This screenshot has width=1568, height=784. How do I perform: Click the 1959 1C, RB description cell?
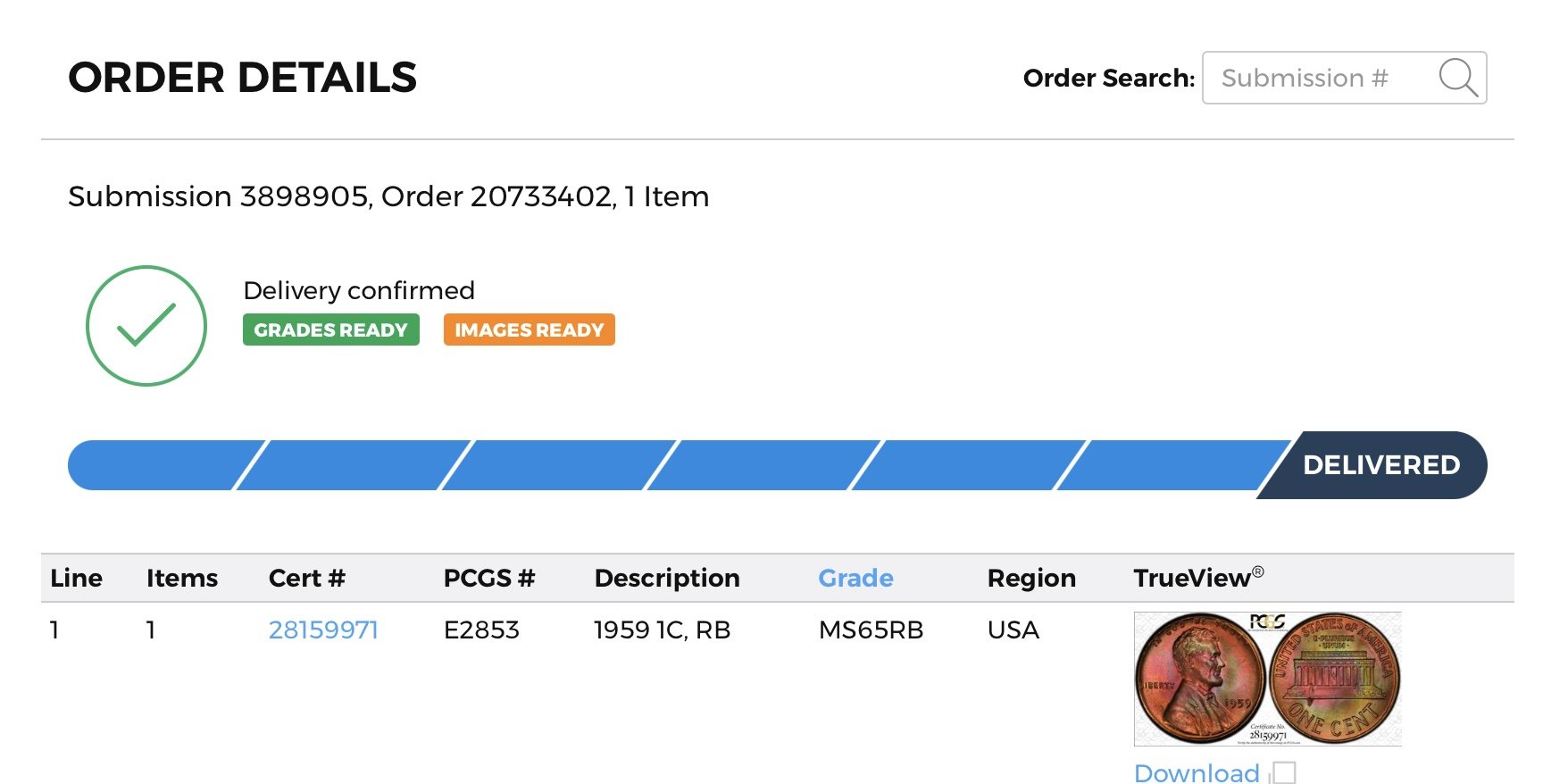click(x=663, y=630)
